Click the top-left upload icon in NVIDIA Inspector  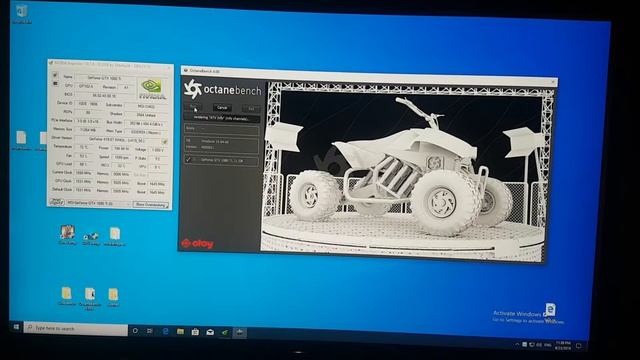(55, 75)
